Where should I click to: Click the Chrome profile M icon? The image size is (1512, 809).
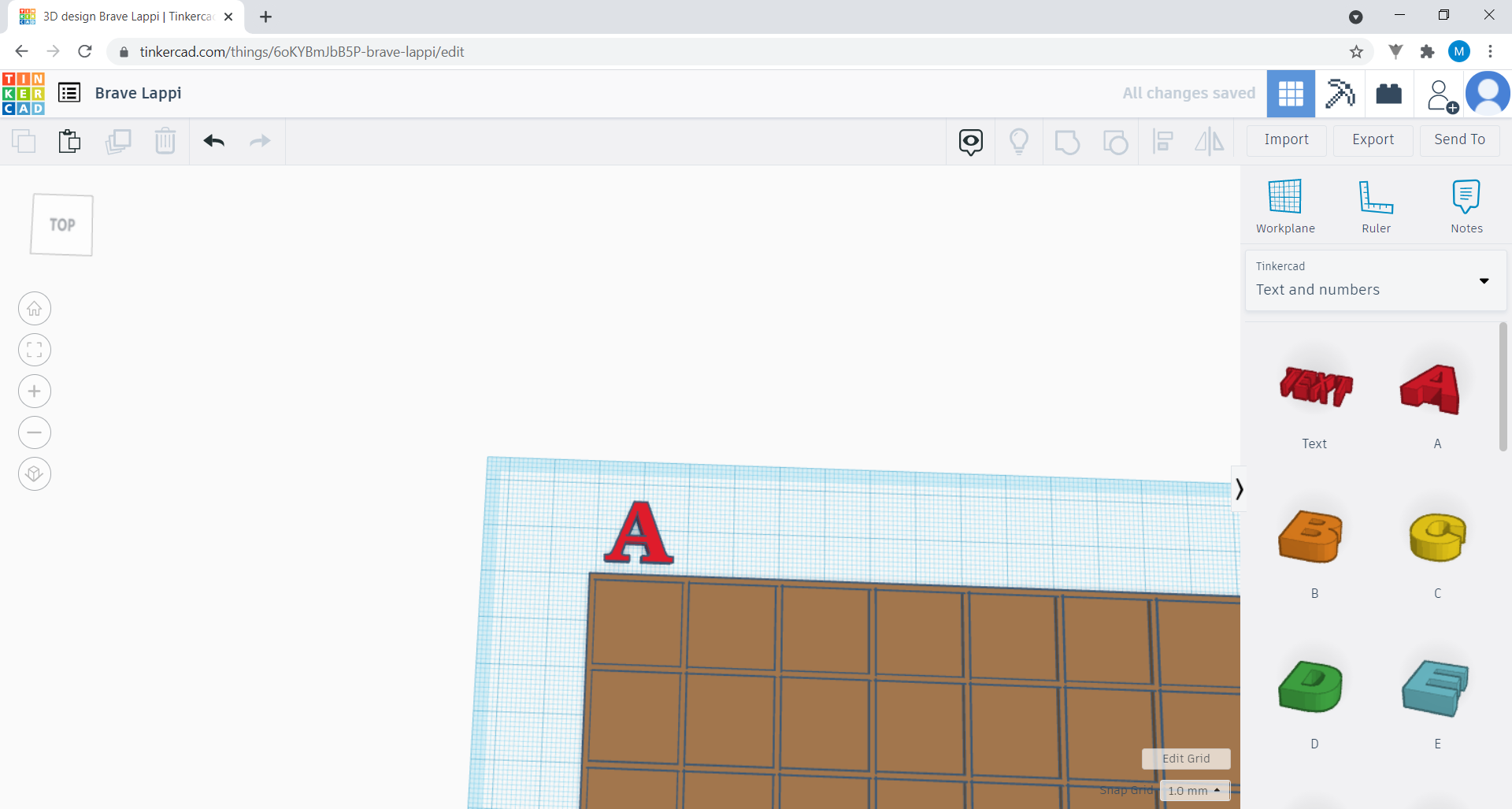(x=1459, y=51)
